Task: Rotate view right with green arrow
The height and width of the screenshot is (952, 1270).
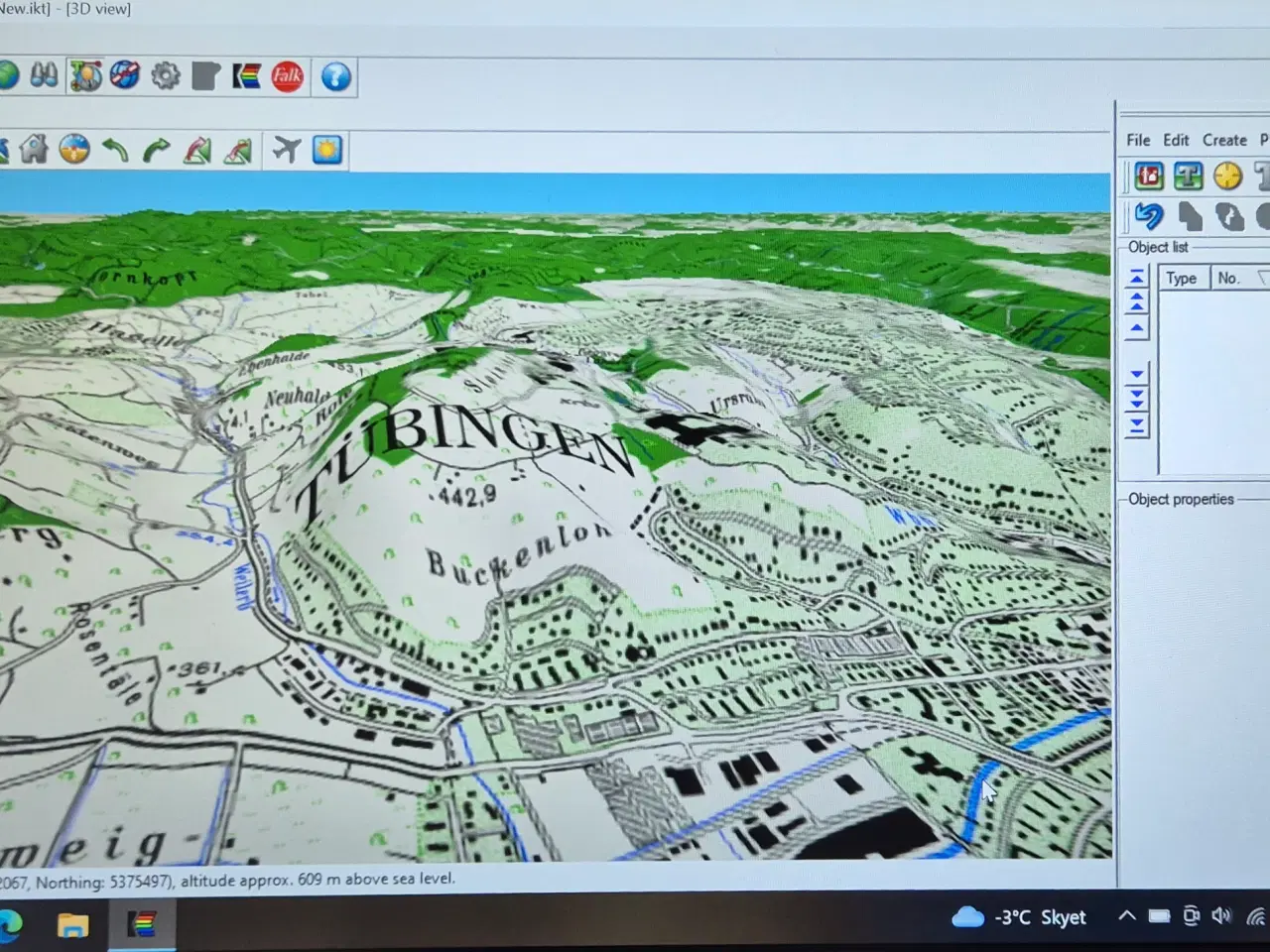Action: [156, 150]
